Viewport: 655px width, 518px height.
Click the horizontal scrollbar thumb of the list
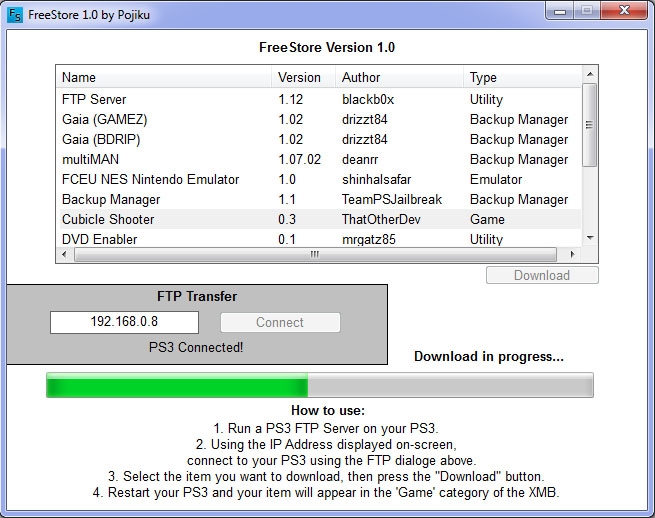(x=315, y=254)
